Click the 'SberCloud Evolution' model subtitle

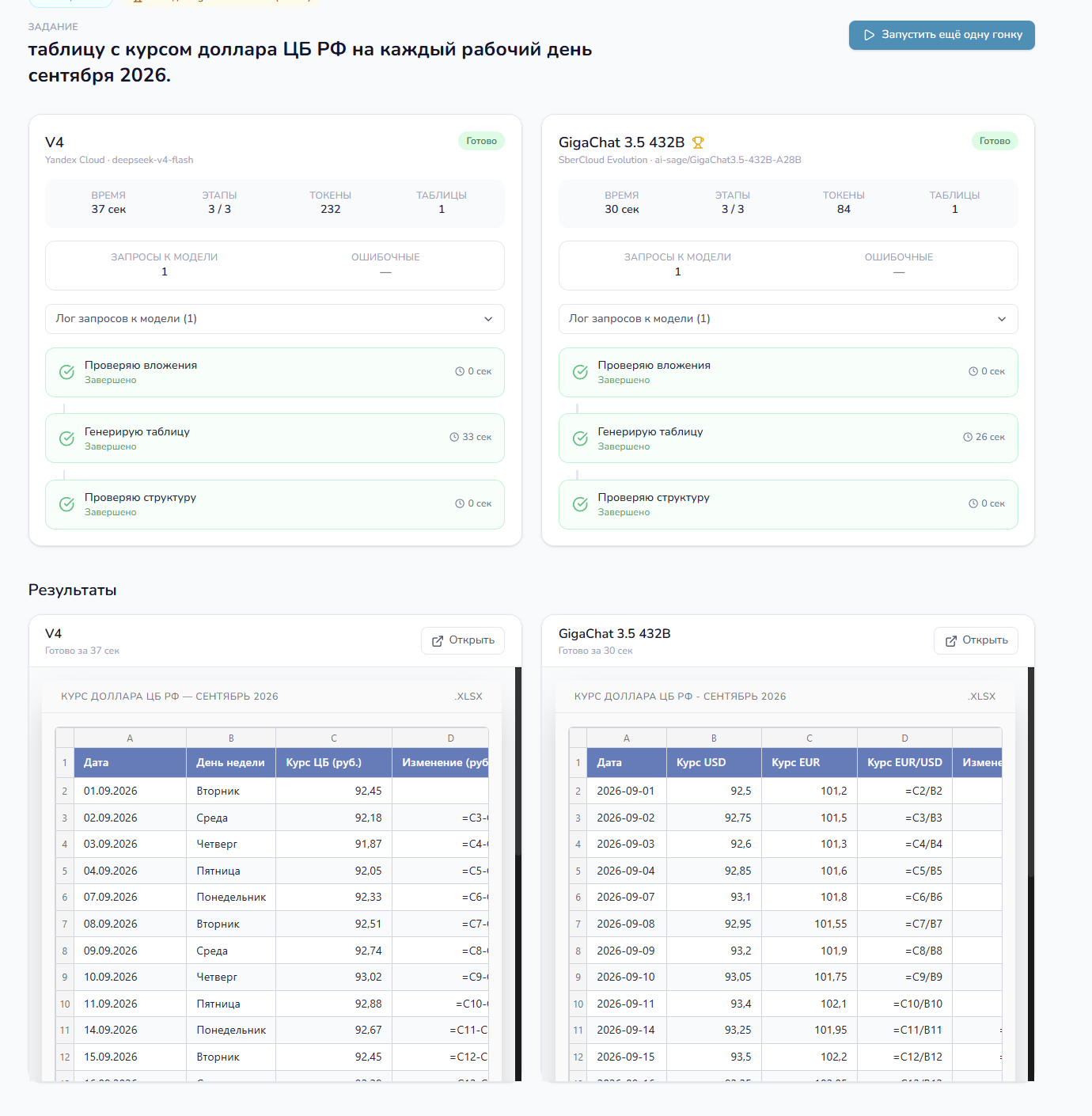680,160
